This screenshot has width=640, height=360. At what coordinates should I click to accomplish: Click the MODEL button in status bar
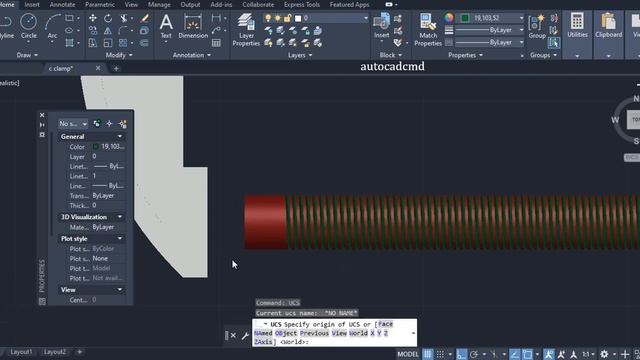point(408,354)
